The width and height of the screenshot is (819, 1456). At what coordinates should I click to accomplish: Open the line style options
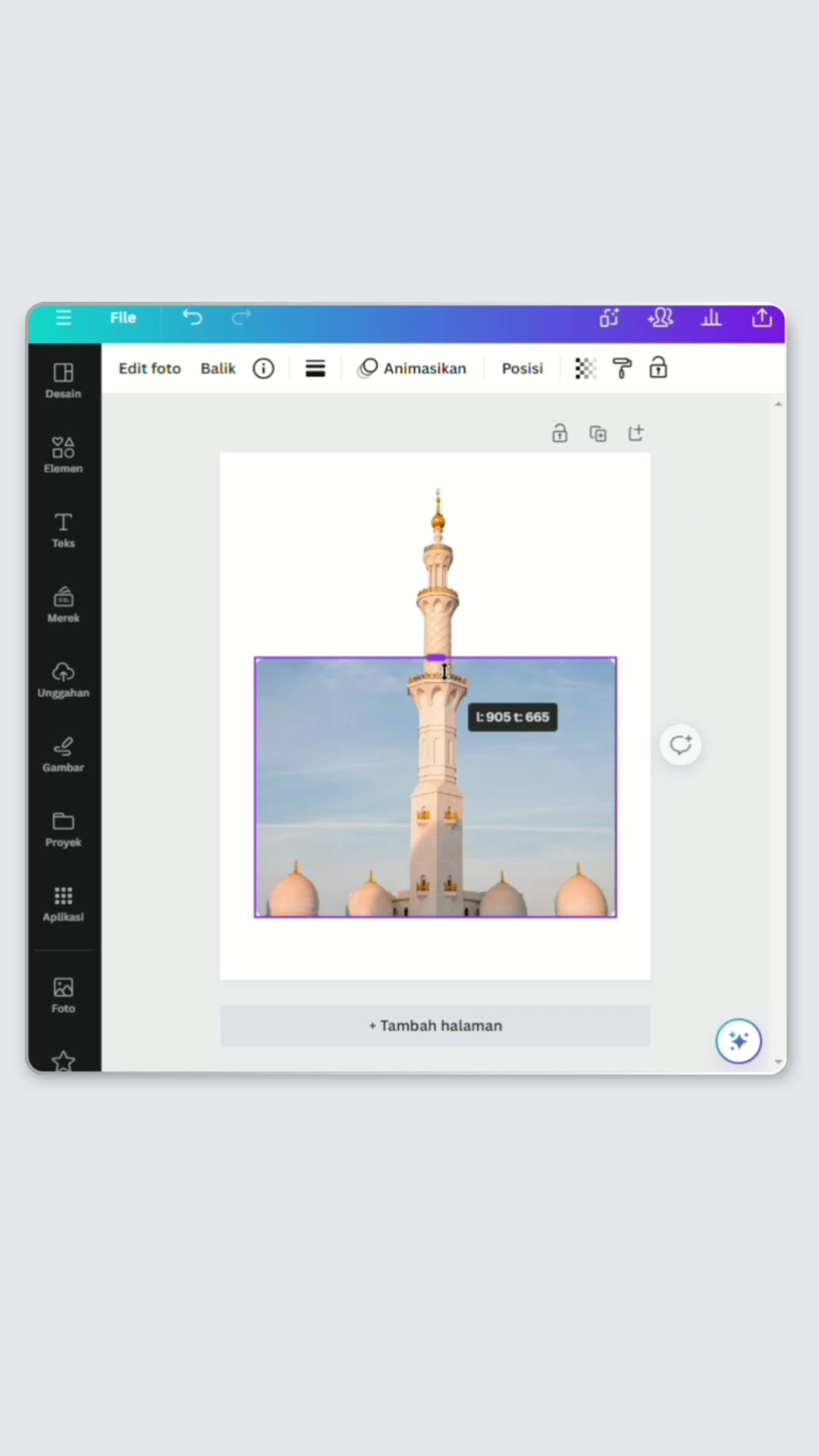pyautogui.click(x=315, y=369)
